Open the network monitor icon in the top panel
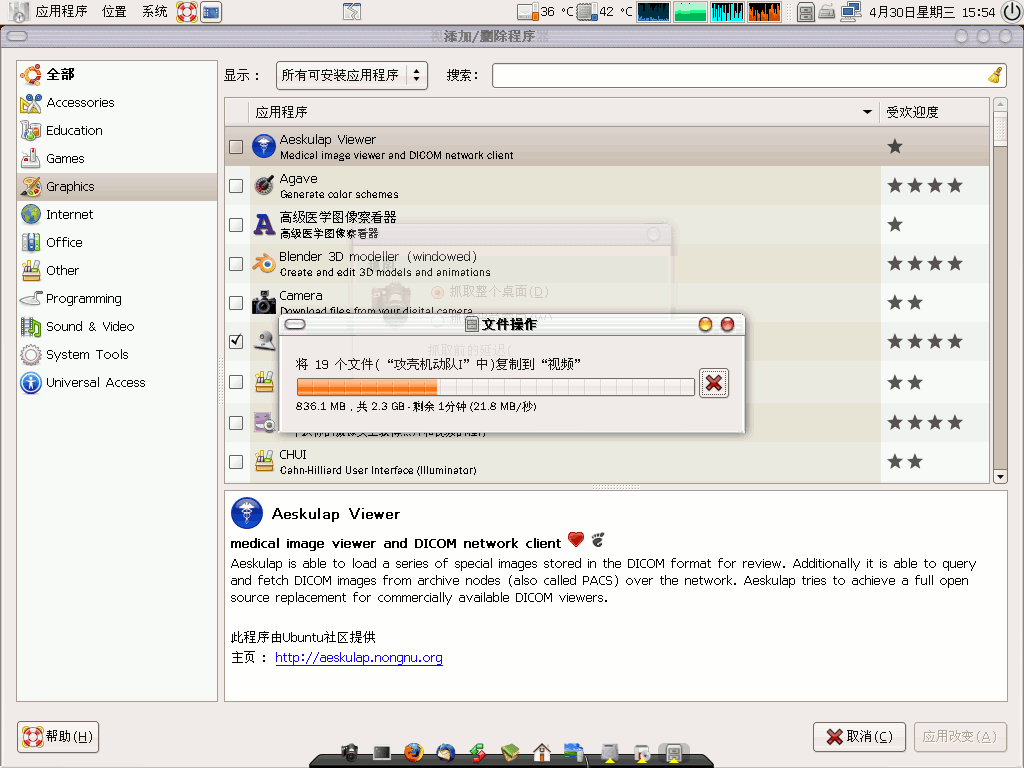 coord(850,12)
